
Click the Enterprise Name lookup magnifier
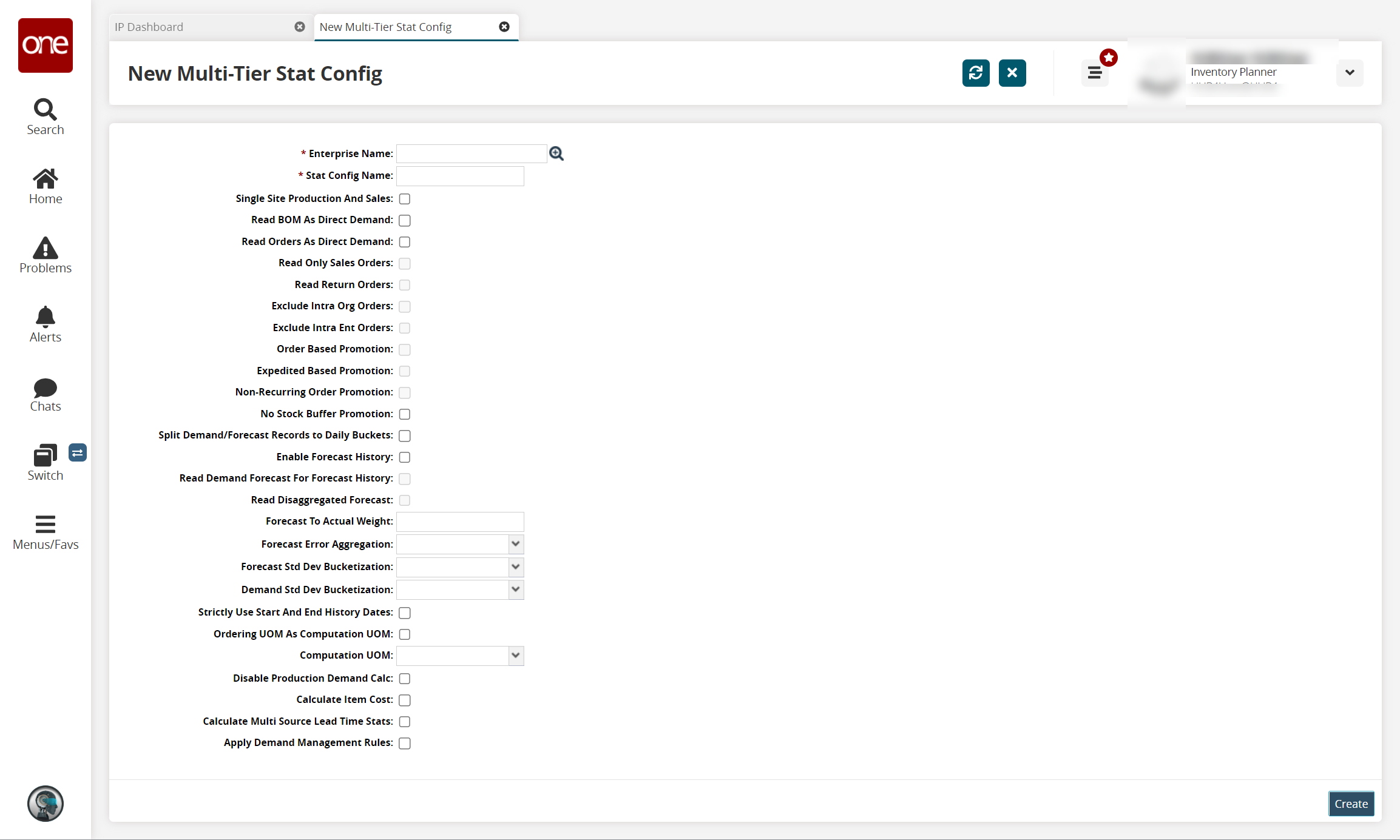click(556, 154)
